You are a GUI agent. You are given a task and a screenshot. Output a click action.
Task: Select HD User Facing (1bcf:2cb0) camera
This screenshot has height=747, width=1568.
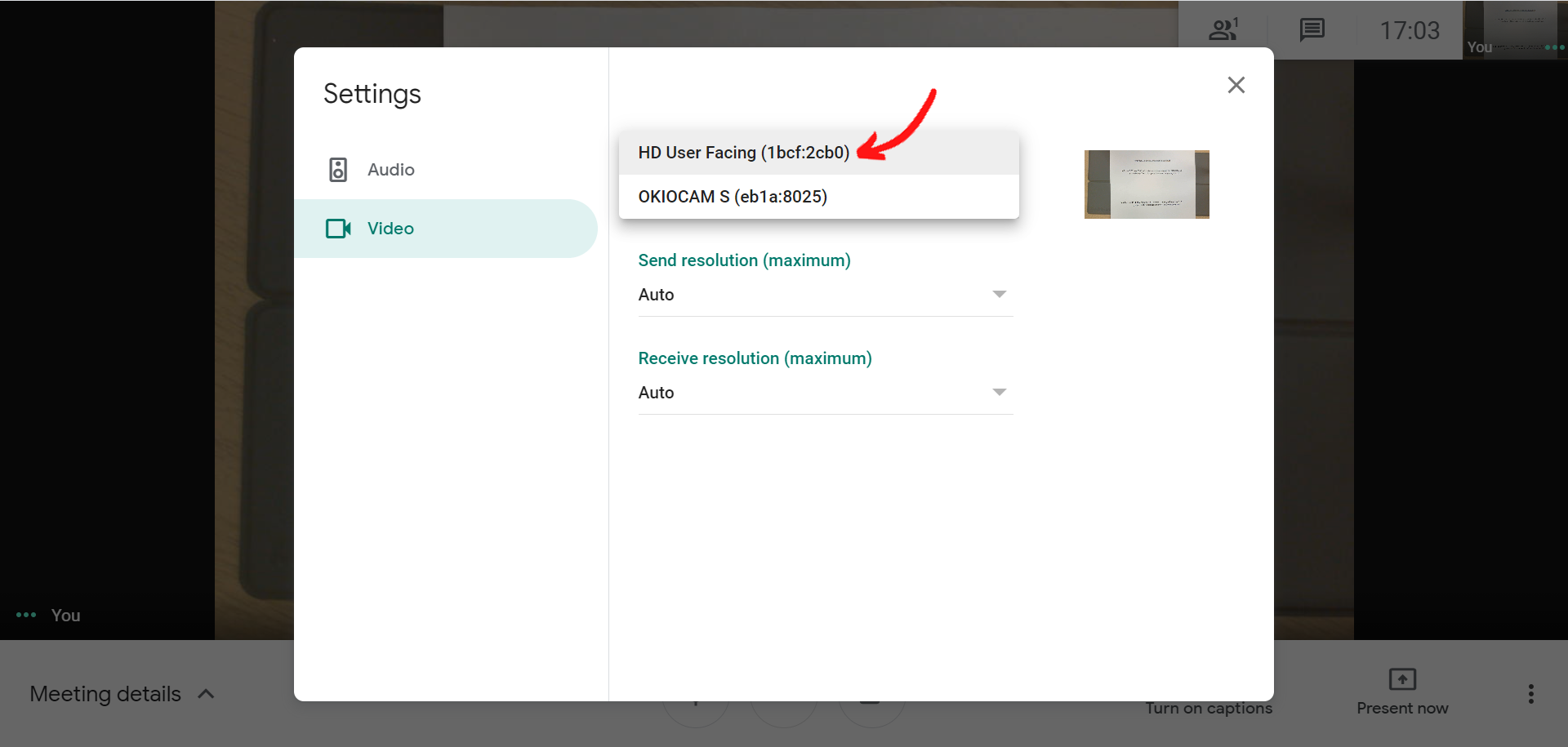coord(743,153)
